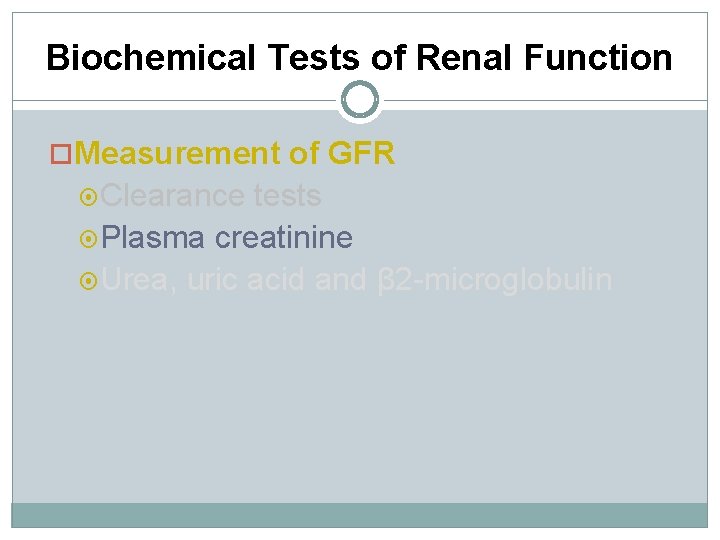Click the circle ornament below the title
The image size is (720, 540).
[x=360, y=100]
